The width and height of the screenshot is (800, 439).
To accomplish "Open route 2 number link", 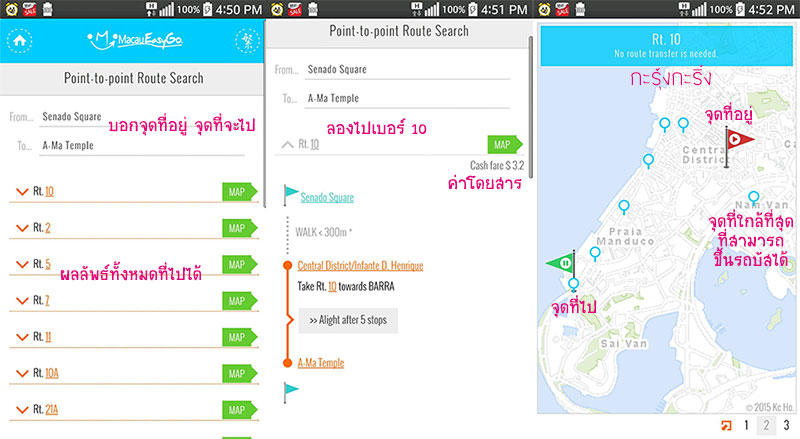I will pyautogui.click(x=47, y=228).
